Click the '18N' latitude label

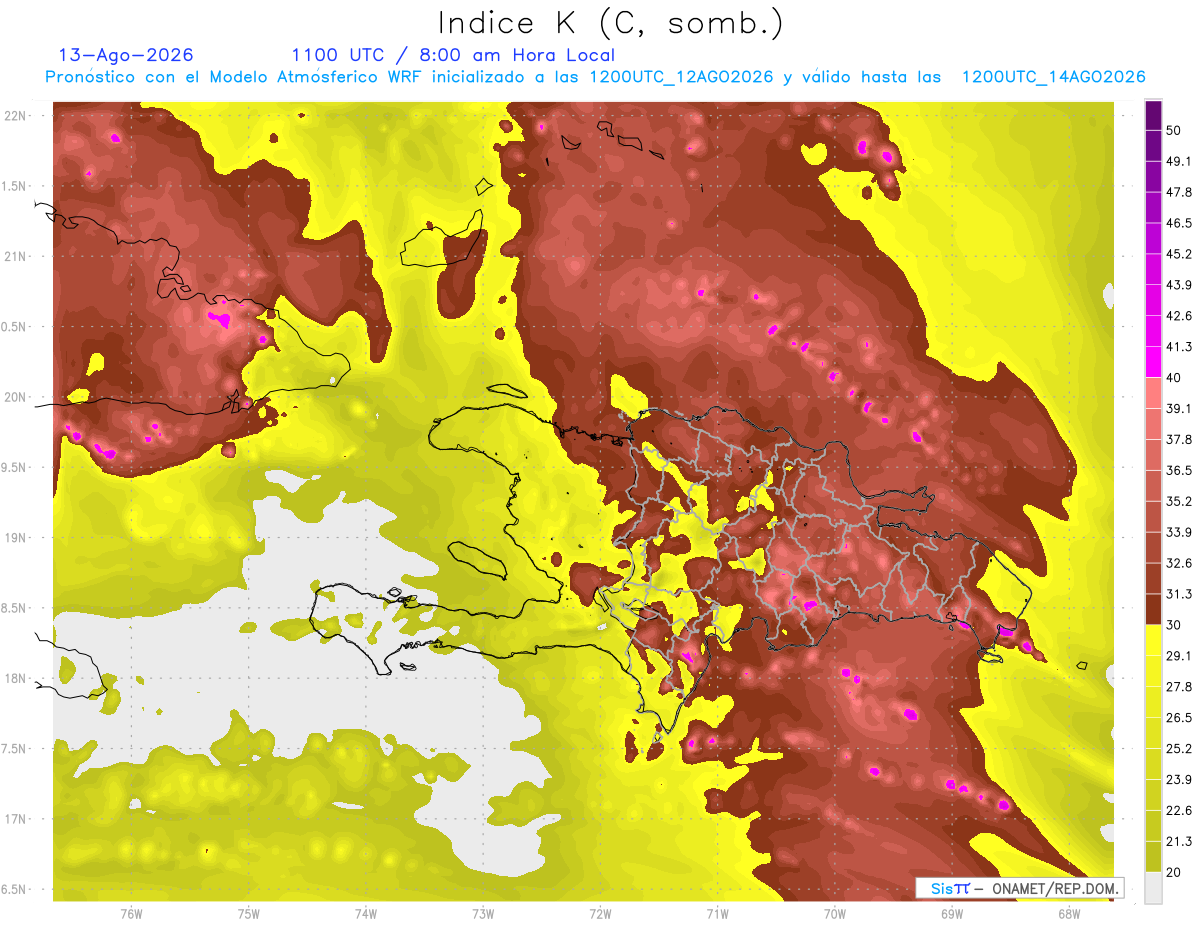pos(15,679)
